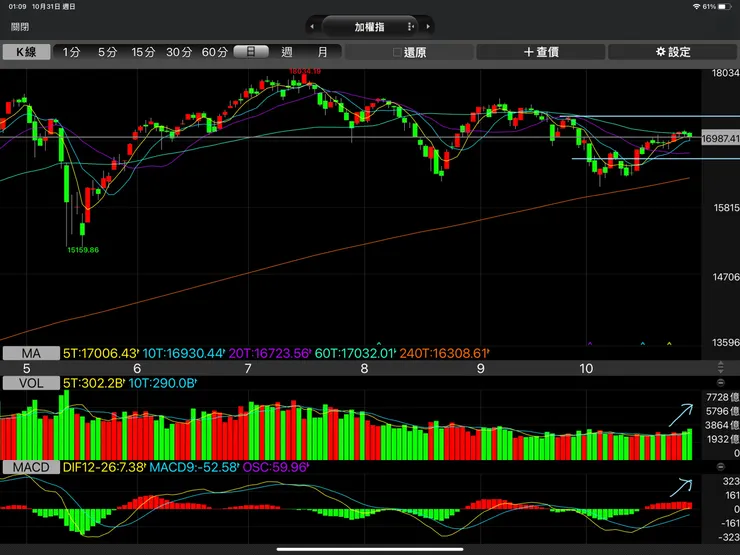Viewport: 740px width, 555px height.
Task: Open the 設定 settings gear
Action: pos(673,52)
